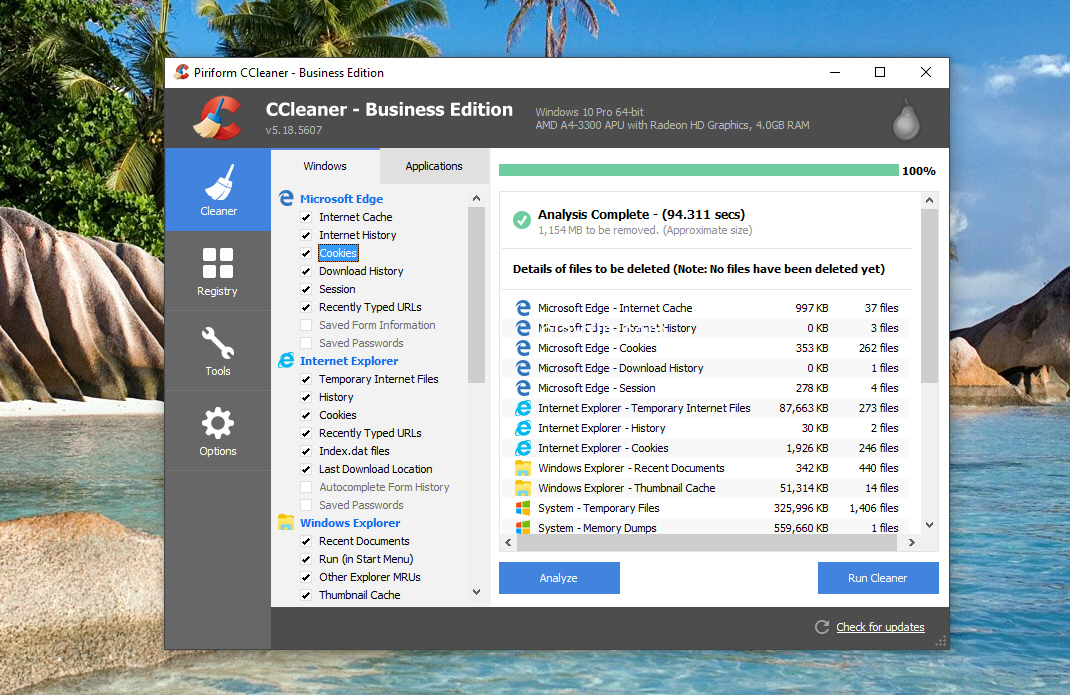Switch to the Applications tab

point(434,166)
